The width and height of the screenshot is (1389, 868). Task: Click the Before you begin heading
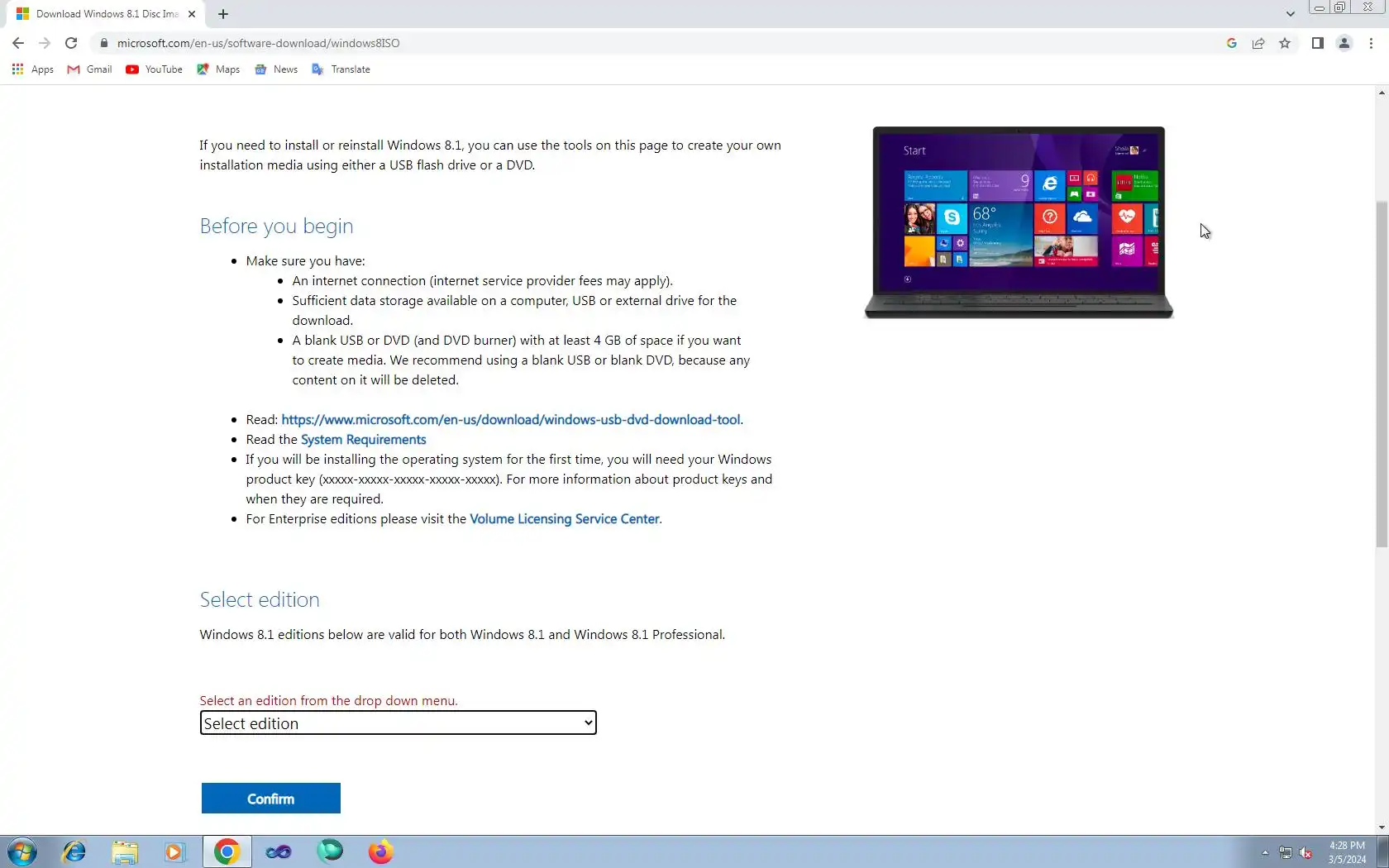click(x=276, y=226)
